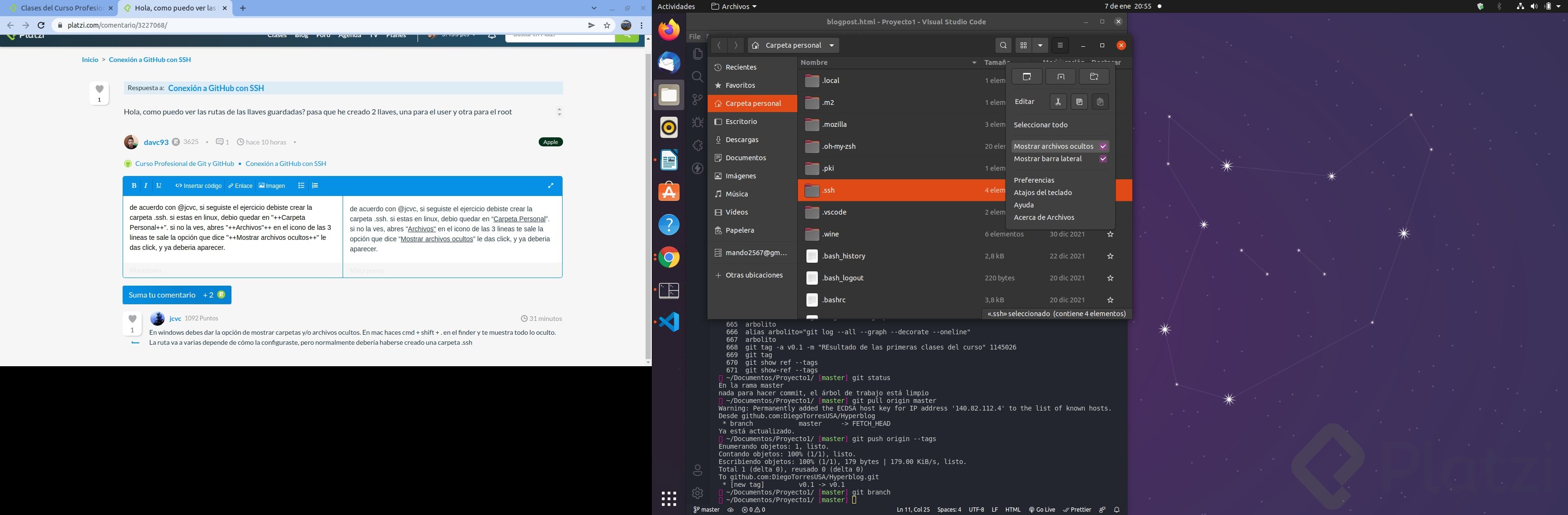Image resolution: width=1568 pixels, height=515 pixels.
Task: Open jcvc user profile link
Action: click(175, 319)
